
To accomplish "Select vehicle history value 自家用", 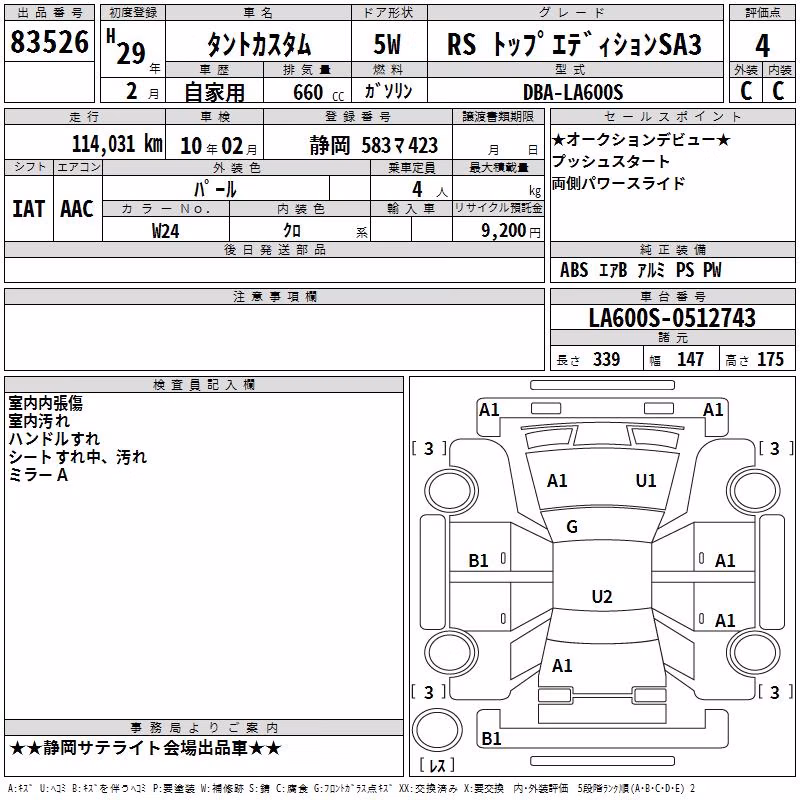I will pyautogui.click(x=214, y=92).
